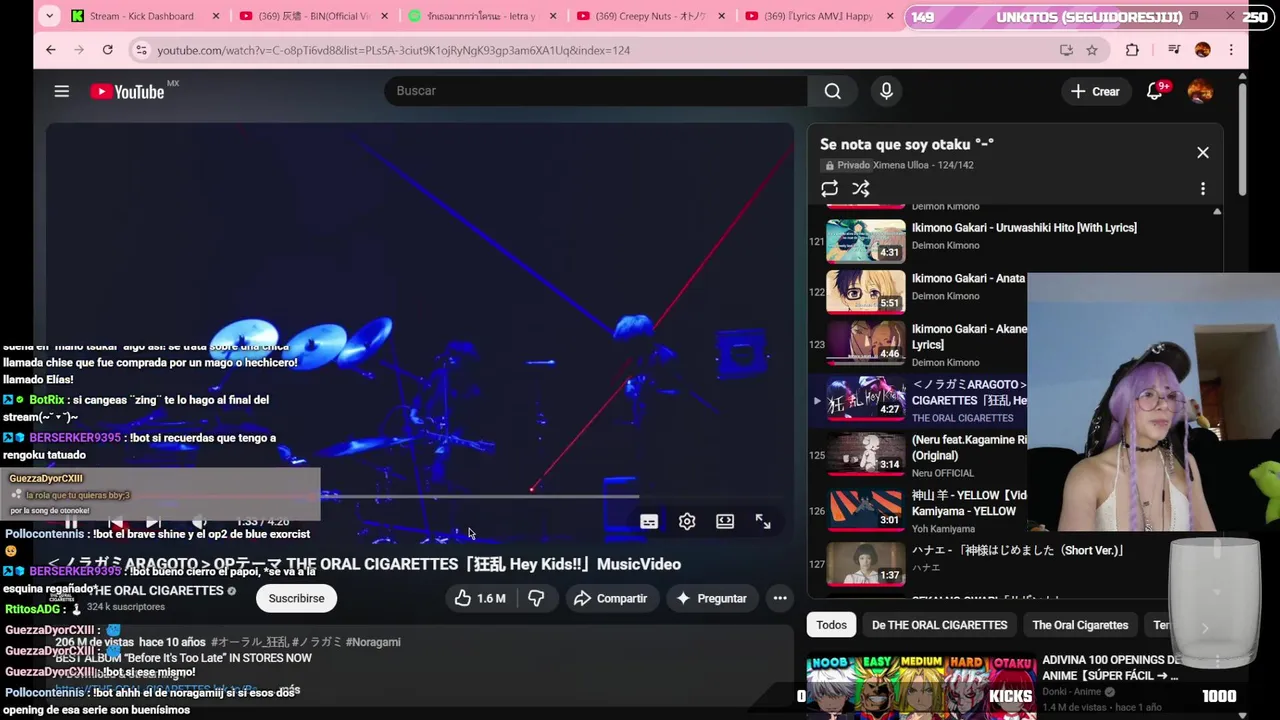The width and height of the screenshot is (1280, 720).
Task: Open the Privado privacy selector in playlist
Action: 846,165
